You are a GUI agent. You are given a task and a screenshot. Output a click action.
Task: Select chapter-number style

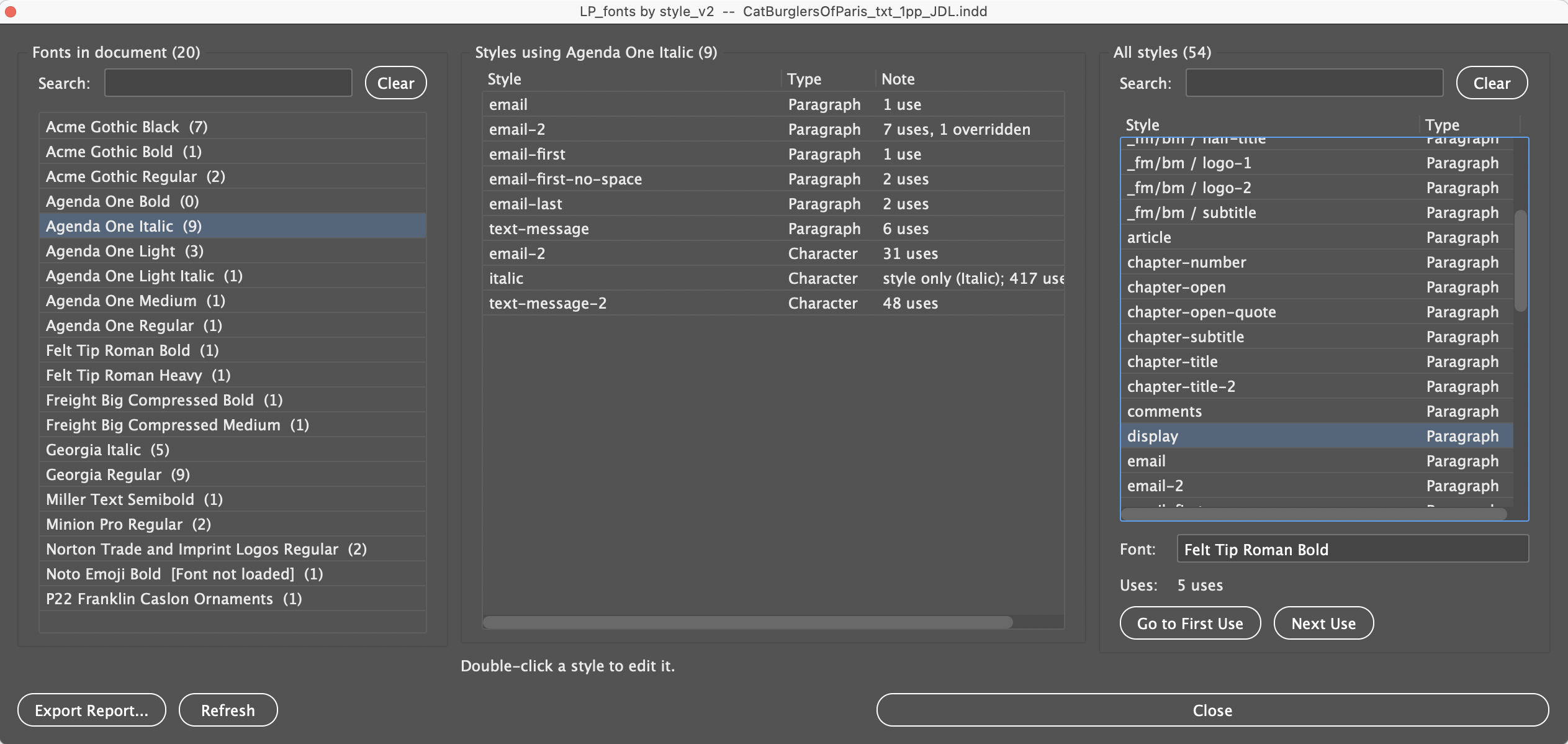pos(1317,262)
